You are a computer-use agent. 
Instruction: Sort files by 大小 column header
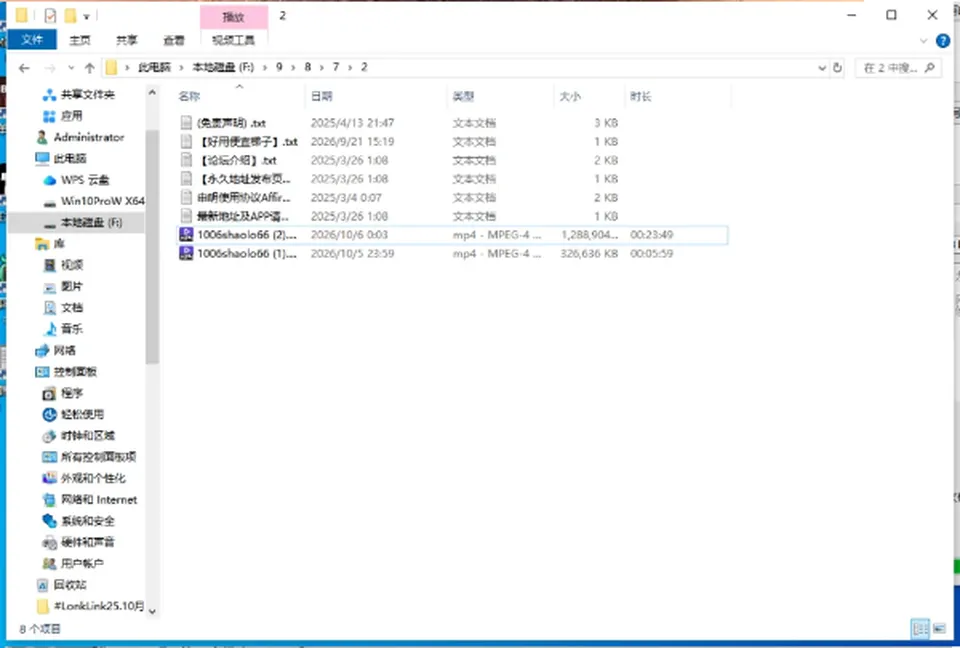(570, 96)
